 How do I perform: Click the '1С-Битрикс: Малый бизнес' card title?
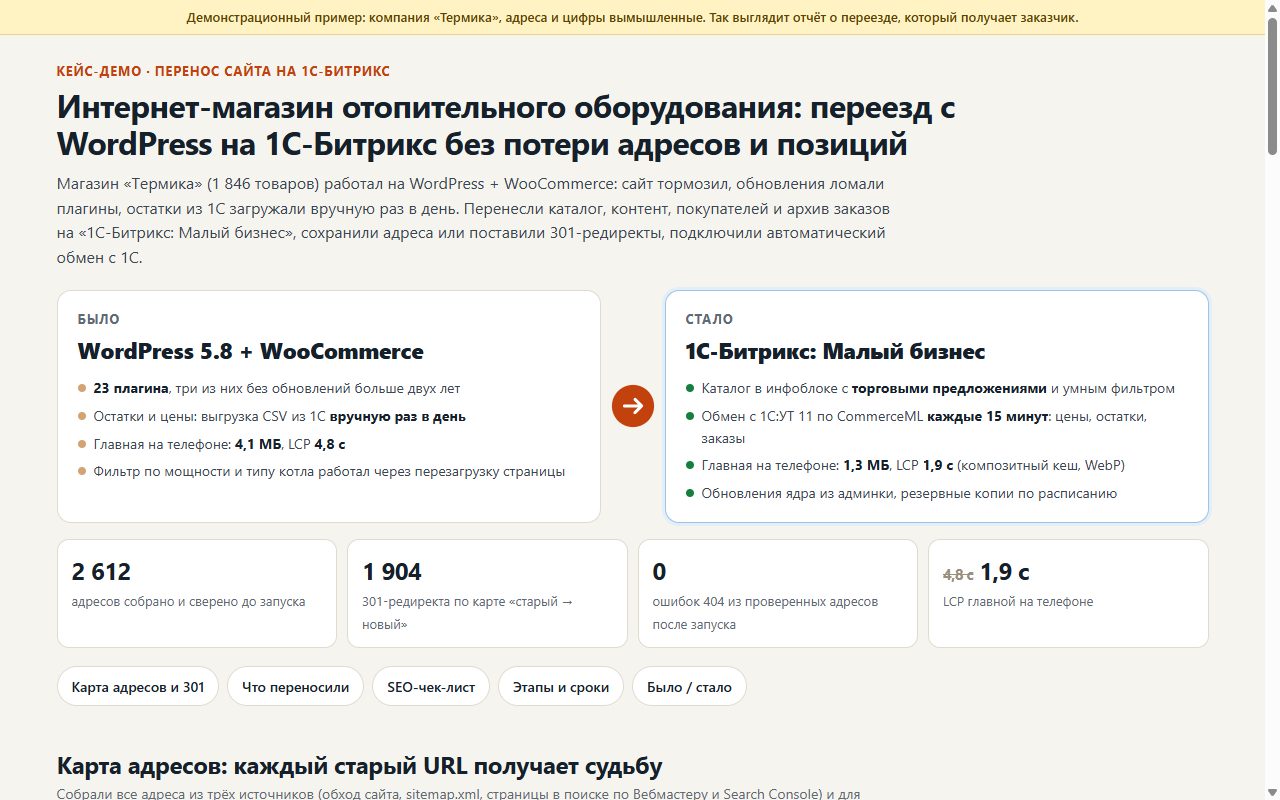(x=835, y=352)
